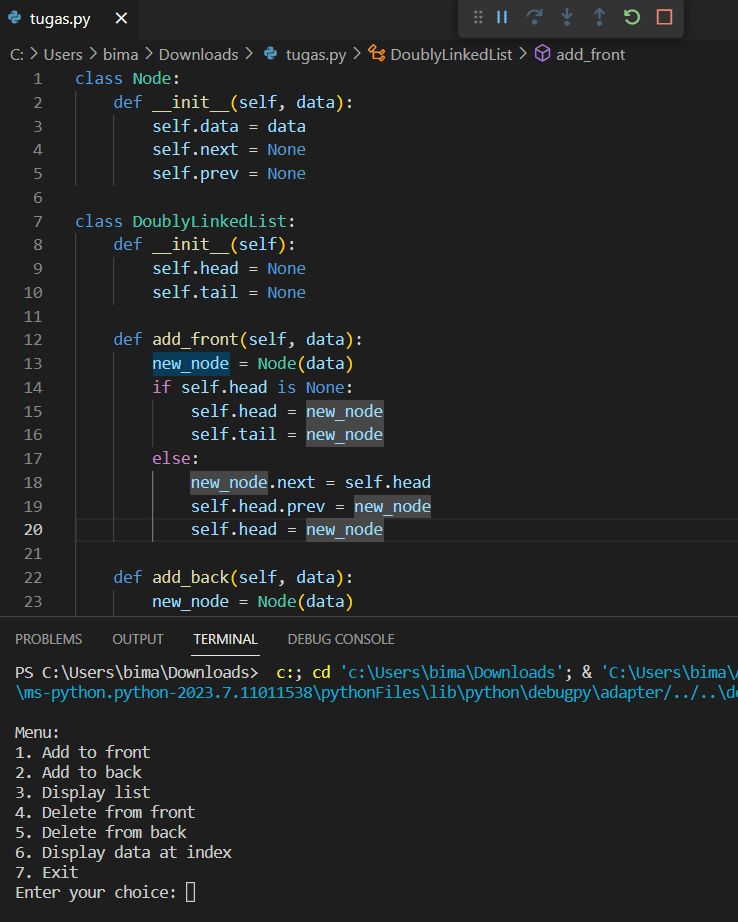This screenshot has width=738, height=922.
Task: Click the 'else:' keyword on line 17
Action: (176, 459)
